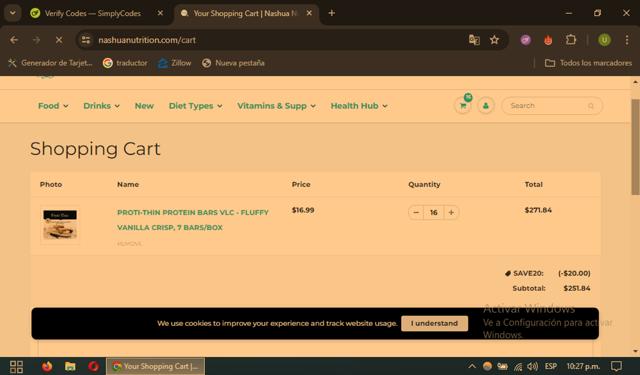
Task: Launch Firefox from the taskbar
Action: [47, 366]
